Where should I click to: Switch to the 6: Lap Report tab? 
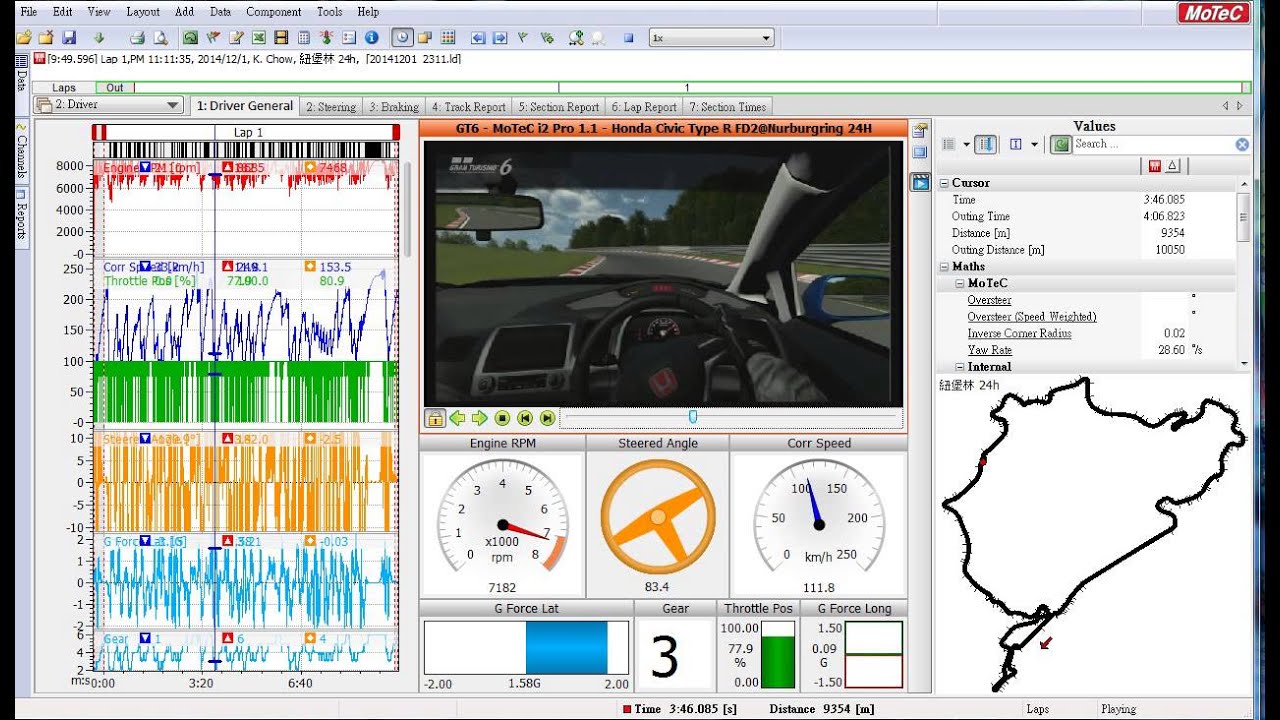click(x=643, y=107)
